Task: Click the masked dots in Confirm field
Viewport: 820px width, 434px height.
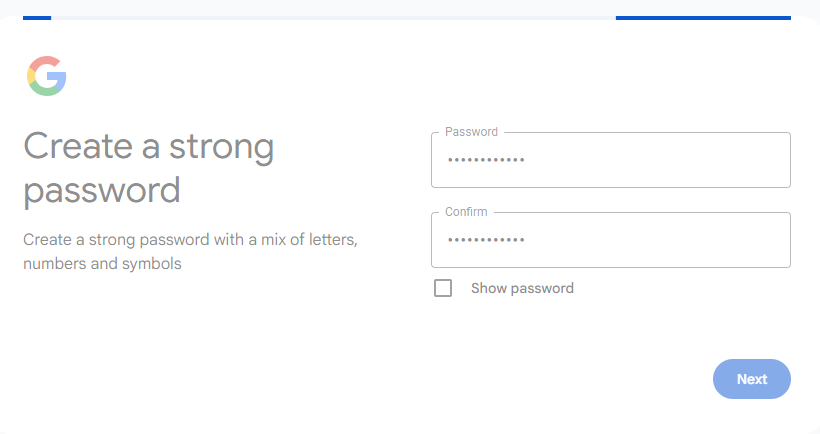Action: [x=485, y=240]
